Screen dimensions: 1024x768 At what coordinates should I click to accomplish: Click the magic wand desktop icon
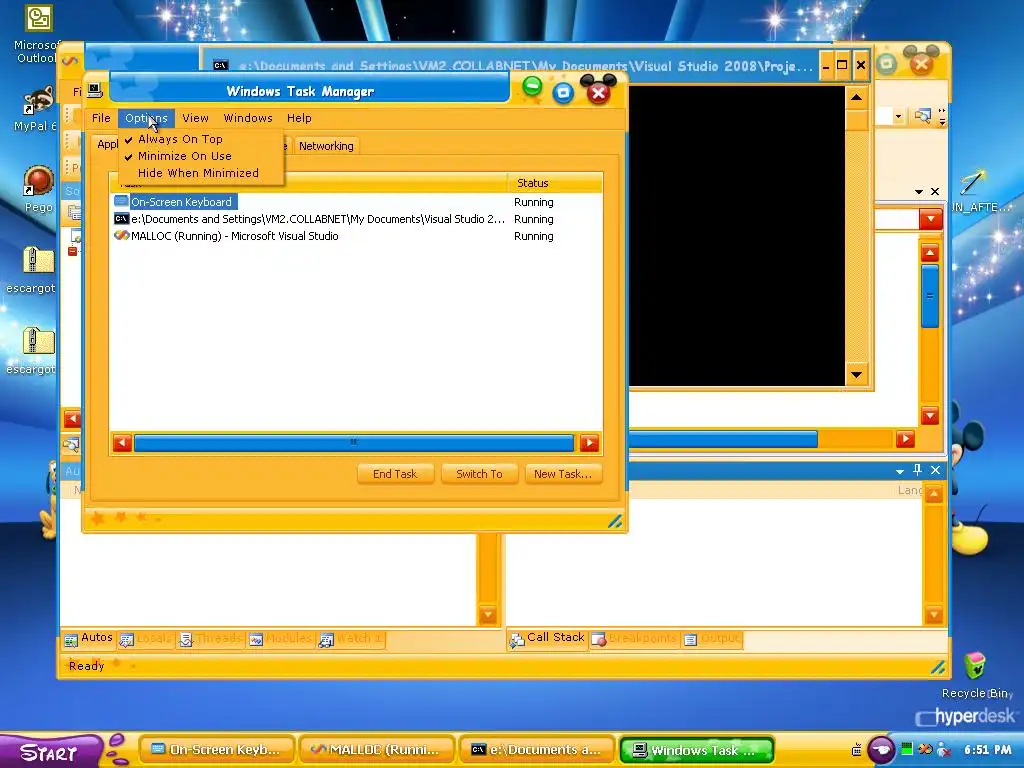(973, 182)
